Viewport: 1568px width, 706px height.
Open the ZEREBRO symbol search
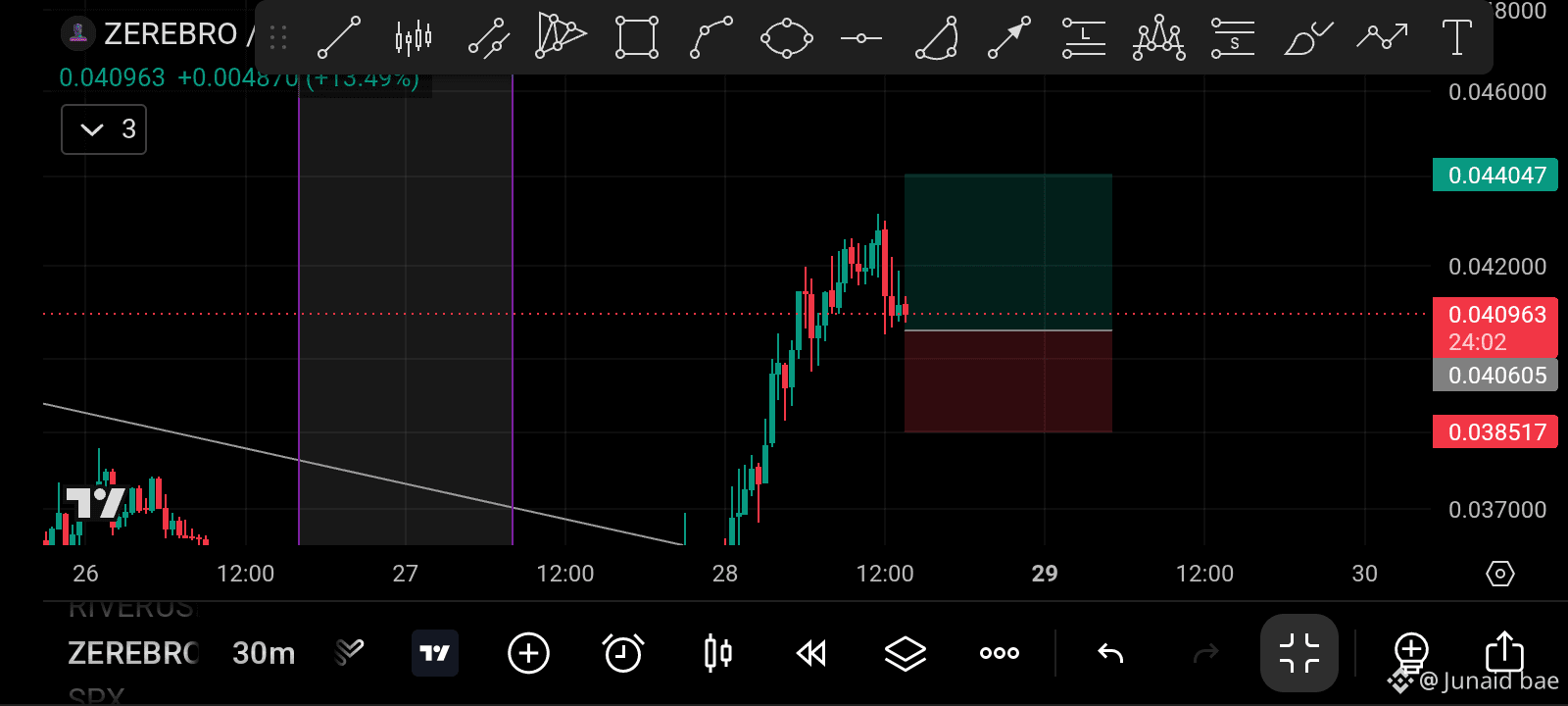[x=133, y=653]
